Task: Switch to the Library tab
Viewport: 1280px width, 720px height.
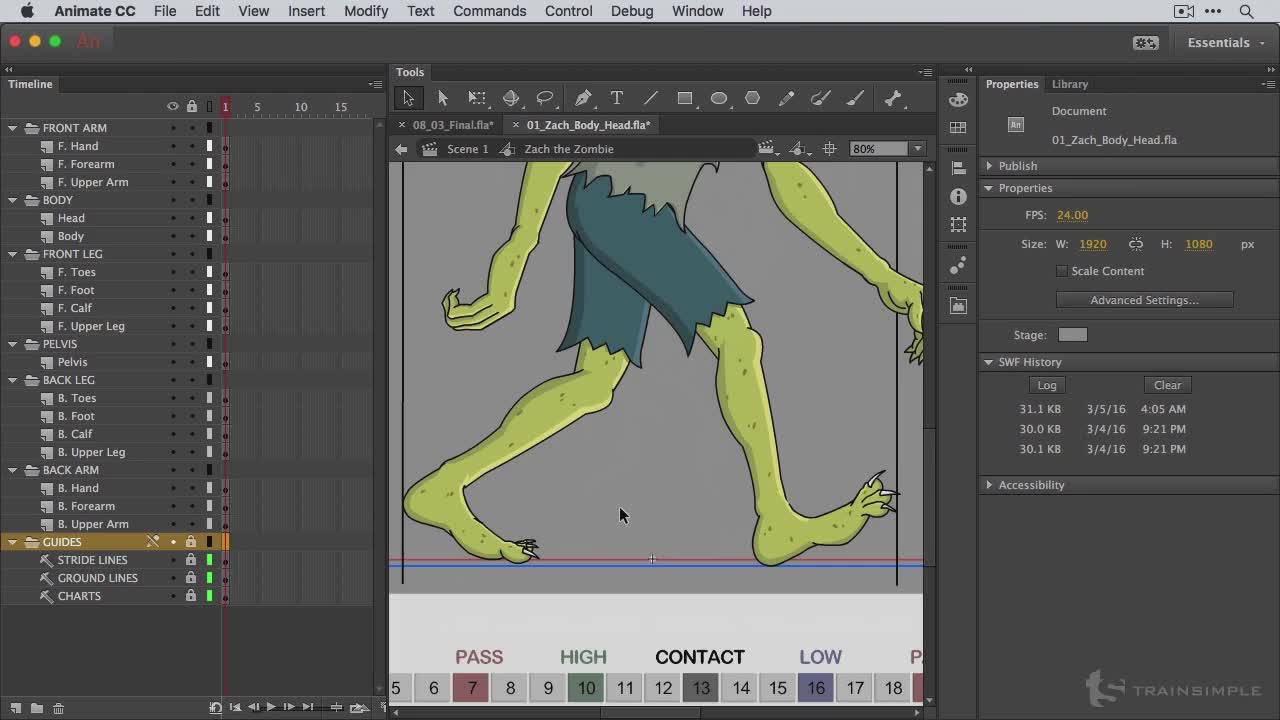Action: (x=1070, y=84)
